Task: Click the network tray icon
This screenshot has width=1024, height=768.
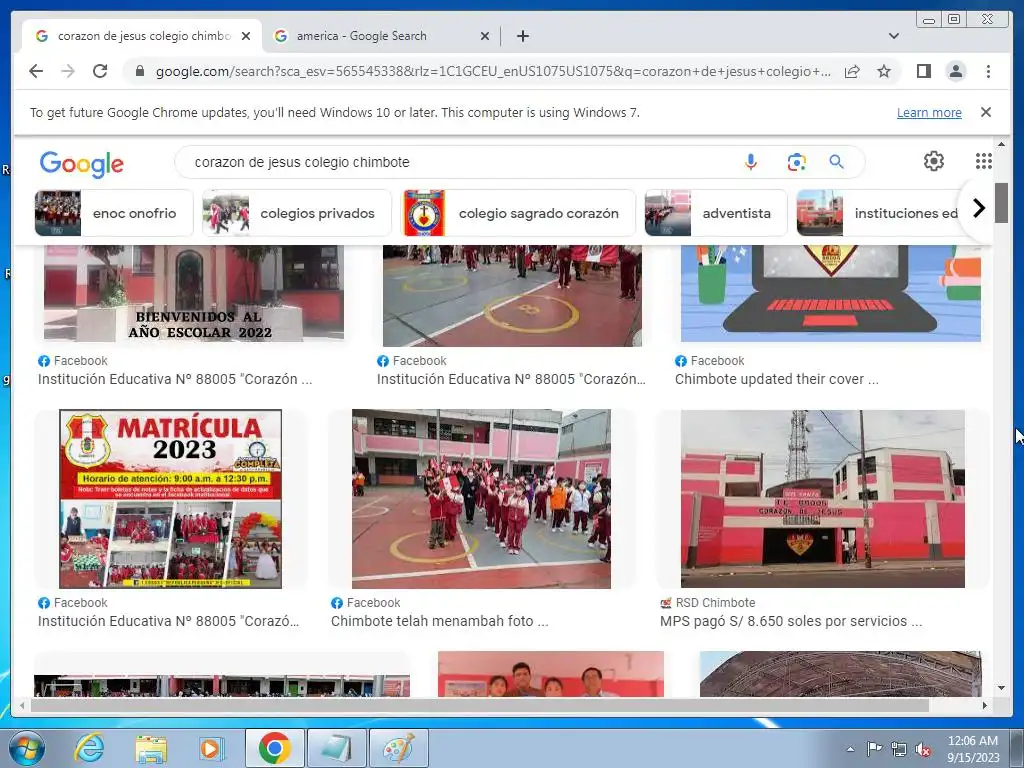Action: pyautogui.click(x=899, y=749)
